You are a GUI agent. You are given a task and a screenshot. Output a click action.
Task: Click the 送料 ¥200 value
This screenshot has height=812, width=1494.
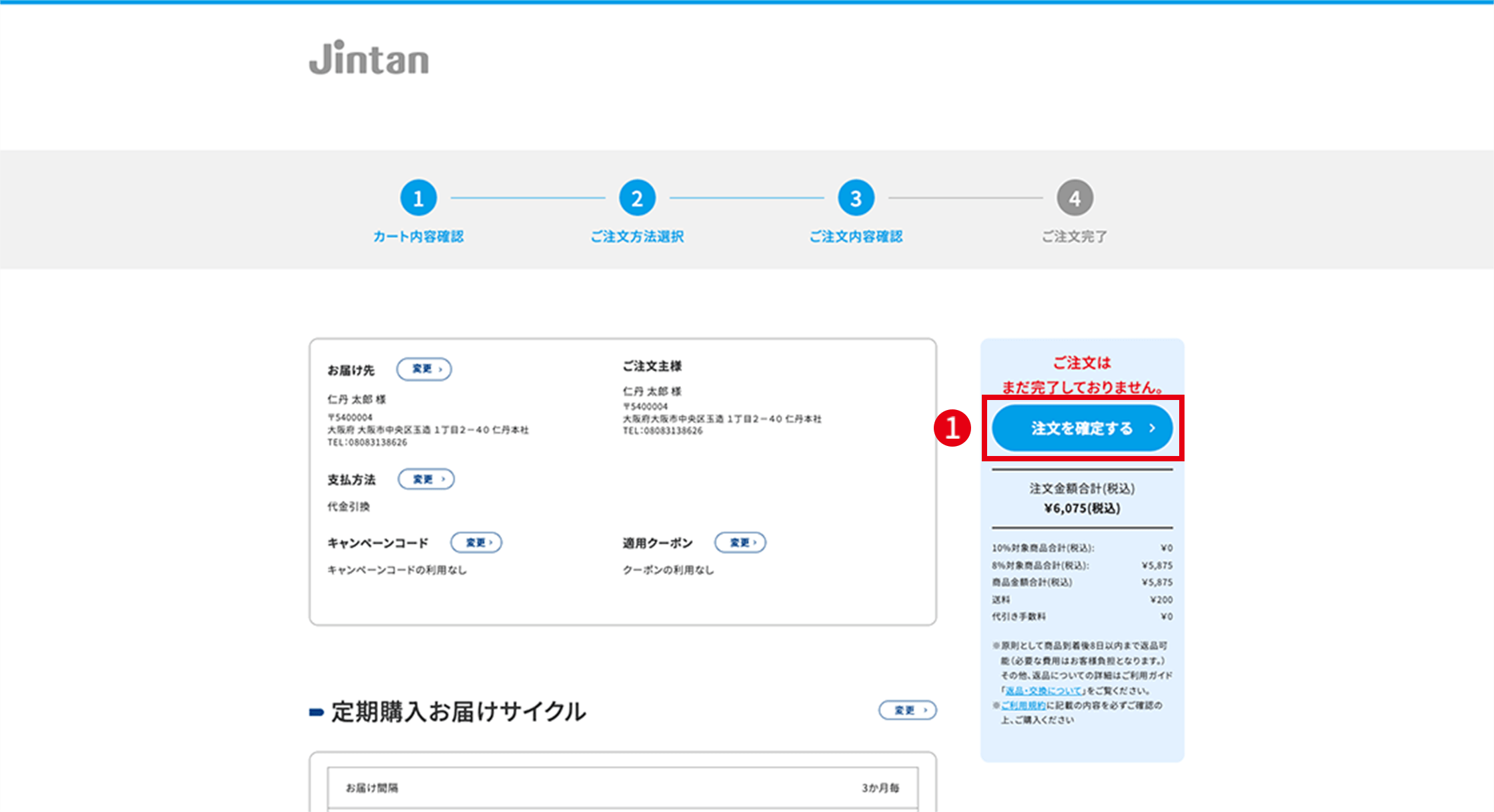pos(1161,599)
